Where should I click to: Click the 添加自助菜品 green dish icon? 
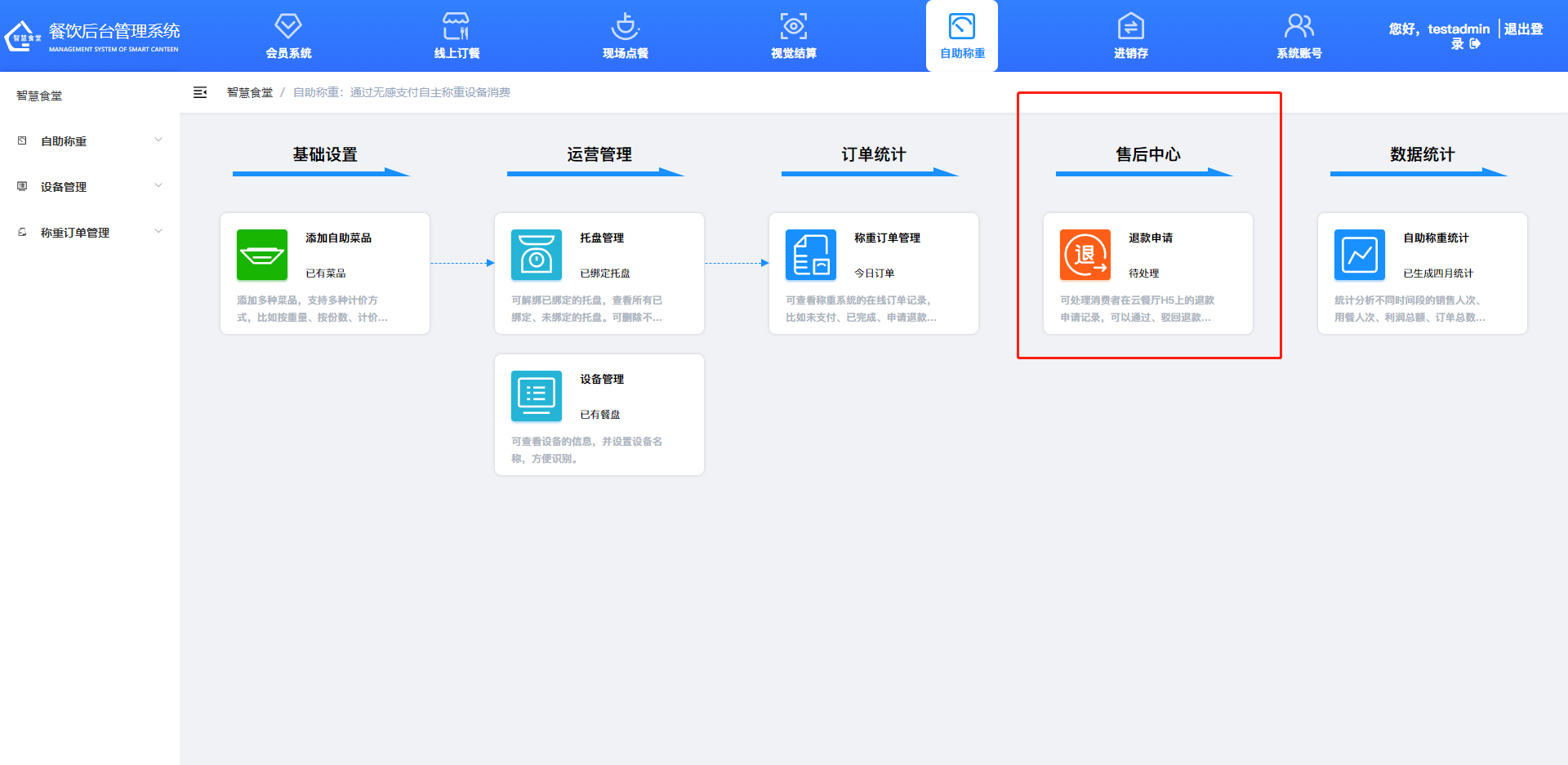261,255
